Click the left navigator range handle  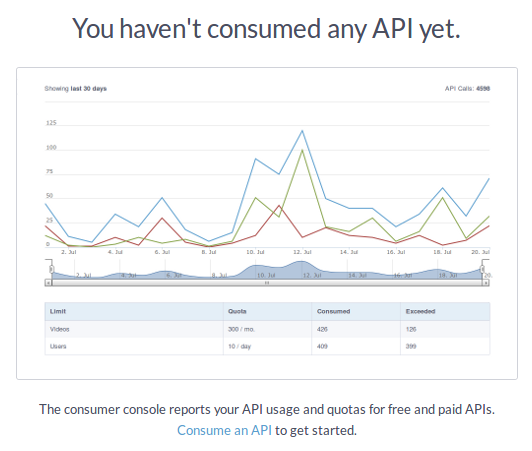click(52, 269)
